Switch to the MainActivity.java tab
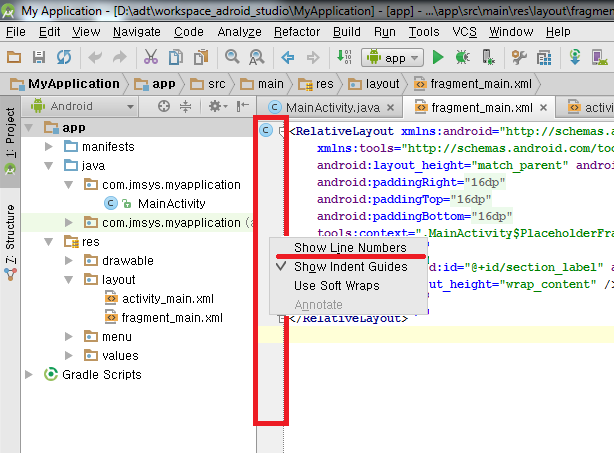The image size is (614, 453). [332, 107]
